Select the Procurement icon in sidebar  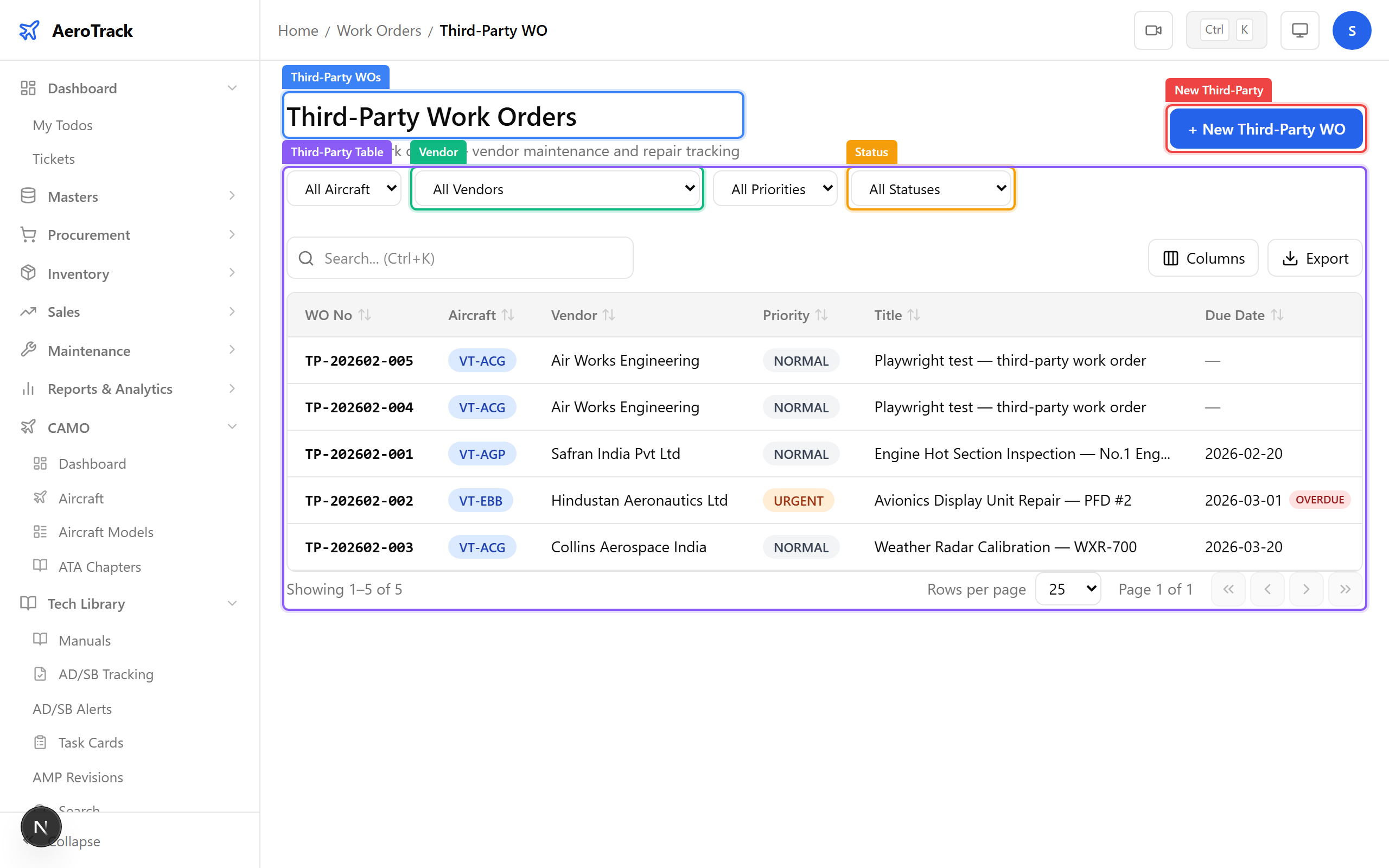[x=28, y=234]
